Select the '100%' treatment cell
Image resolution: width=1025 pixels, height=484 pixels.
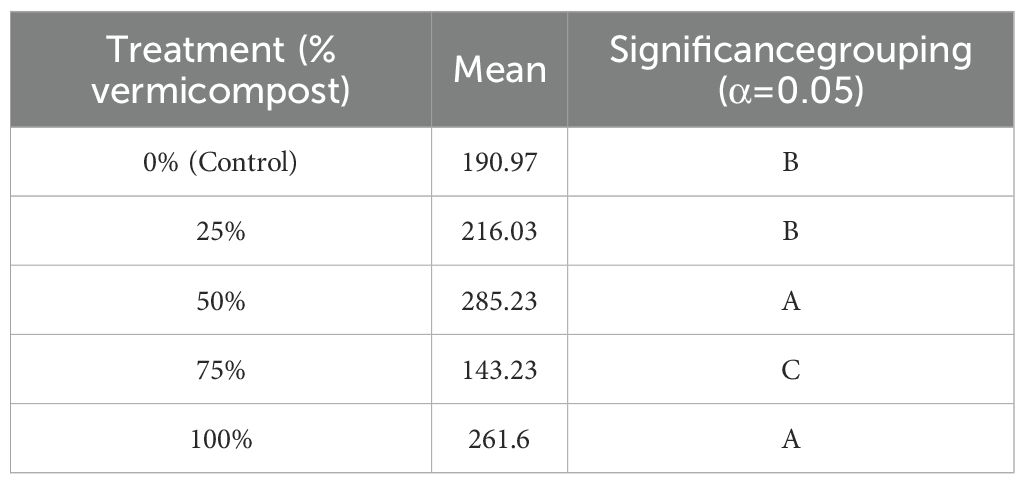(220, 438)
